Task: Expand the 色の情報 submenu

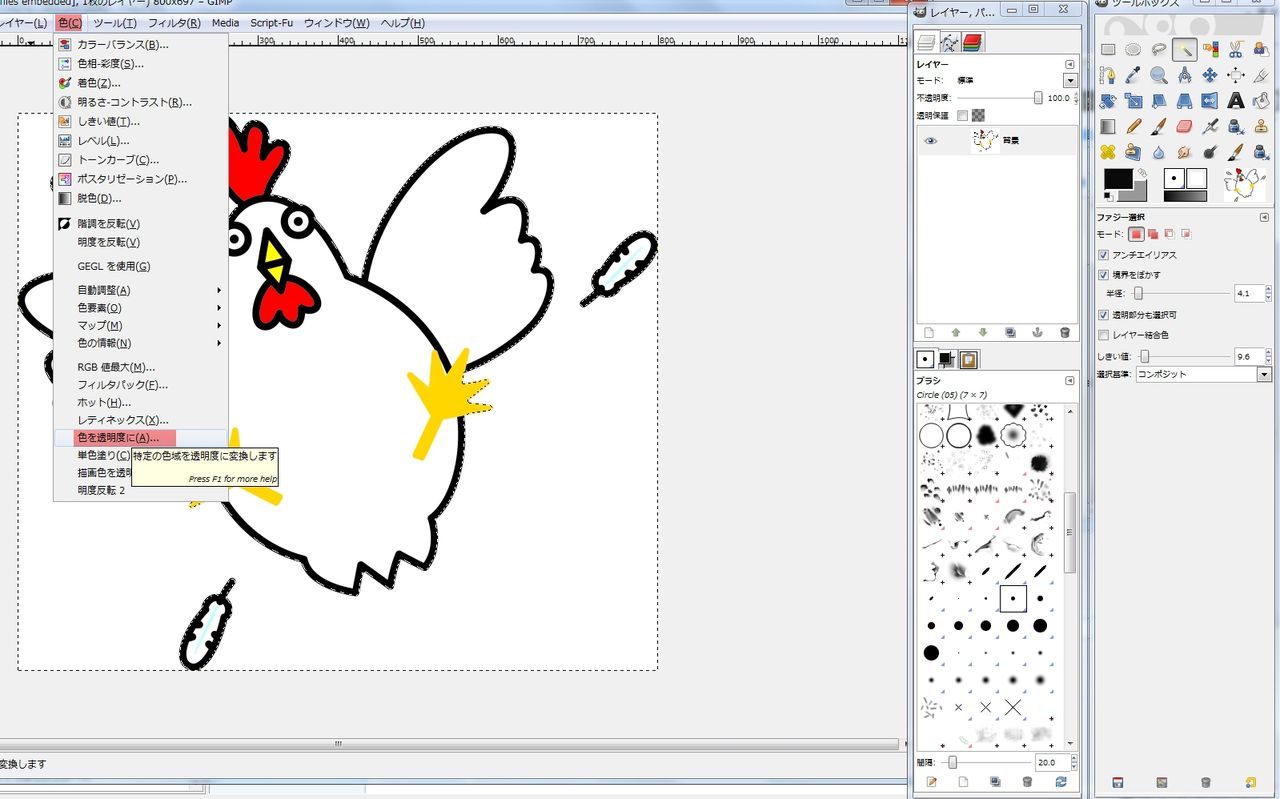Action: [x=142, y=343]
